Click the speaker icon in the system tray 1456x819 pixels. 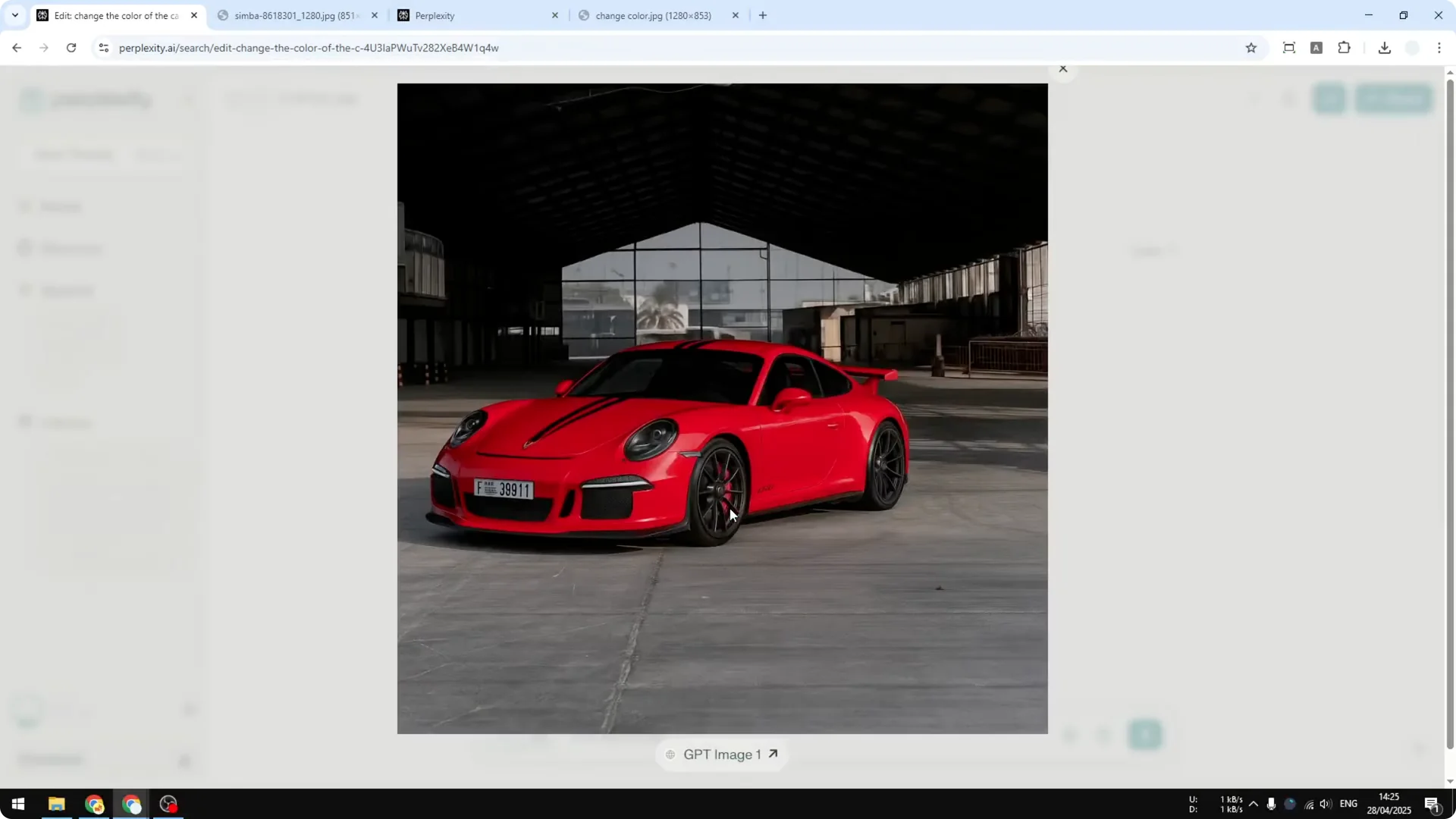tap(1325, 805)
